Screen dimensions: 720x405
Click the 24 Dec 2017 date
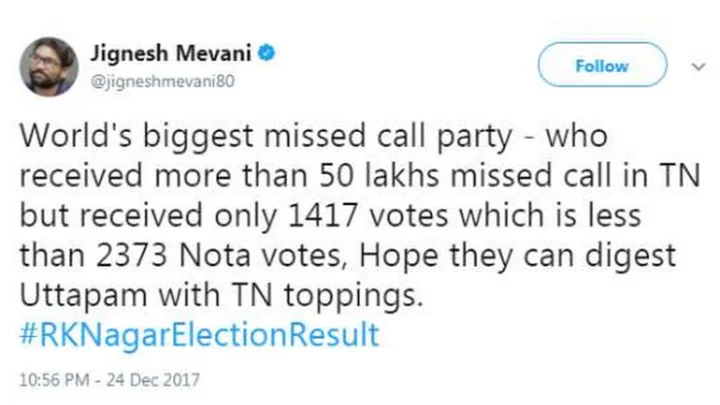pyautogui.click(x=161, y=380)
